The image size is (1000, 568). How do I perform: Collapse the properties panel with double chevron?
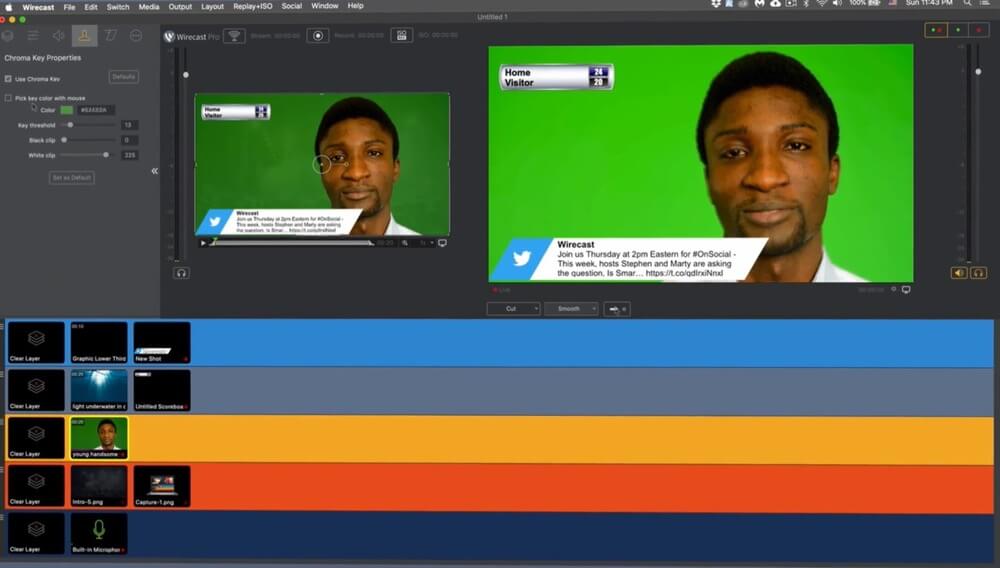(x=154, y=171)
